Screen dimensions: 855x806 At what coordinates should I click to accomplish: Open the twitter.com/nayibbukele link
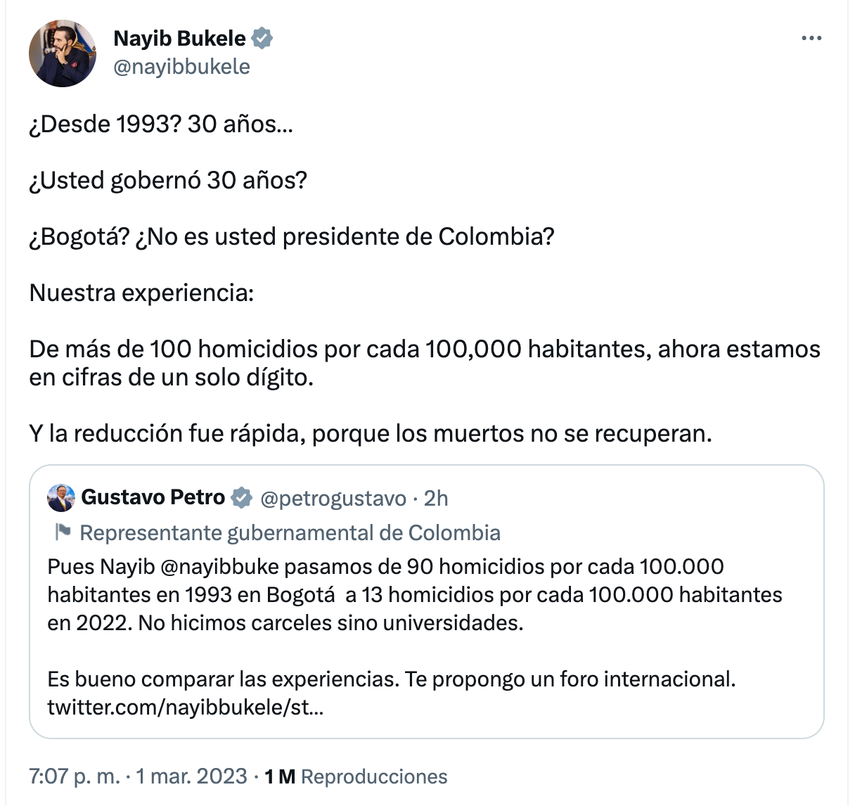[x=185, y=708]
